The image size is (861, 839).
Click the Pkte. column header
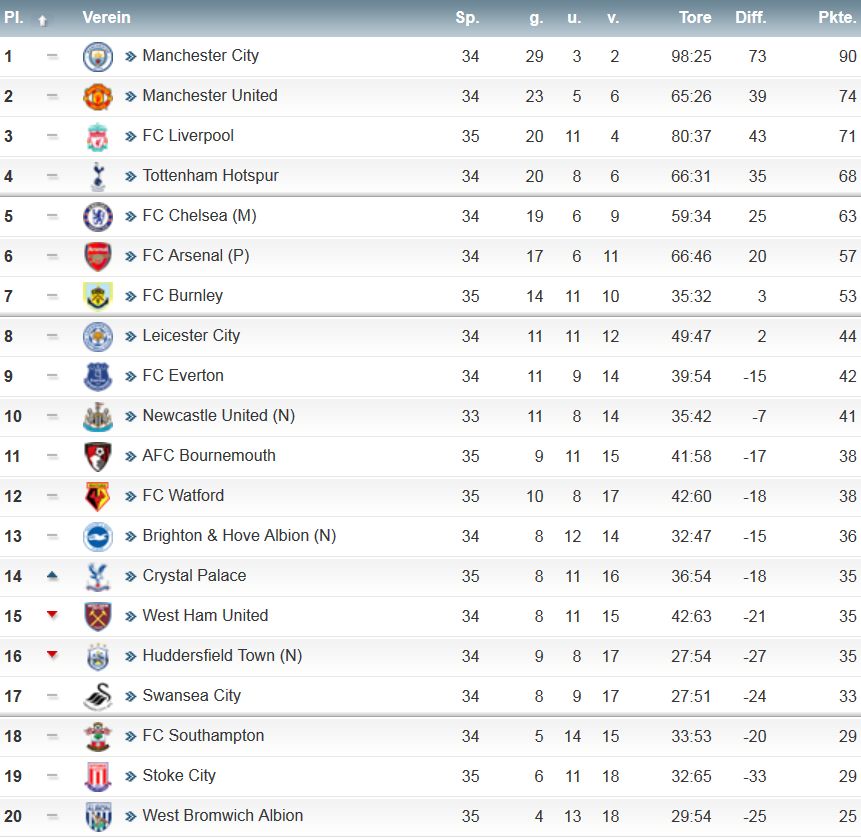click(x=837, y=17)
